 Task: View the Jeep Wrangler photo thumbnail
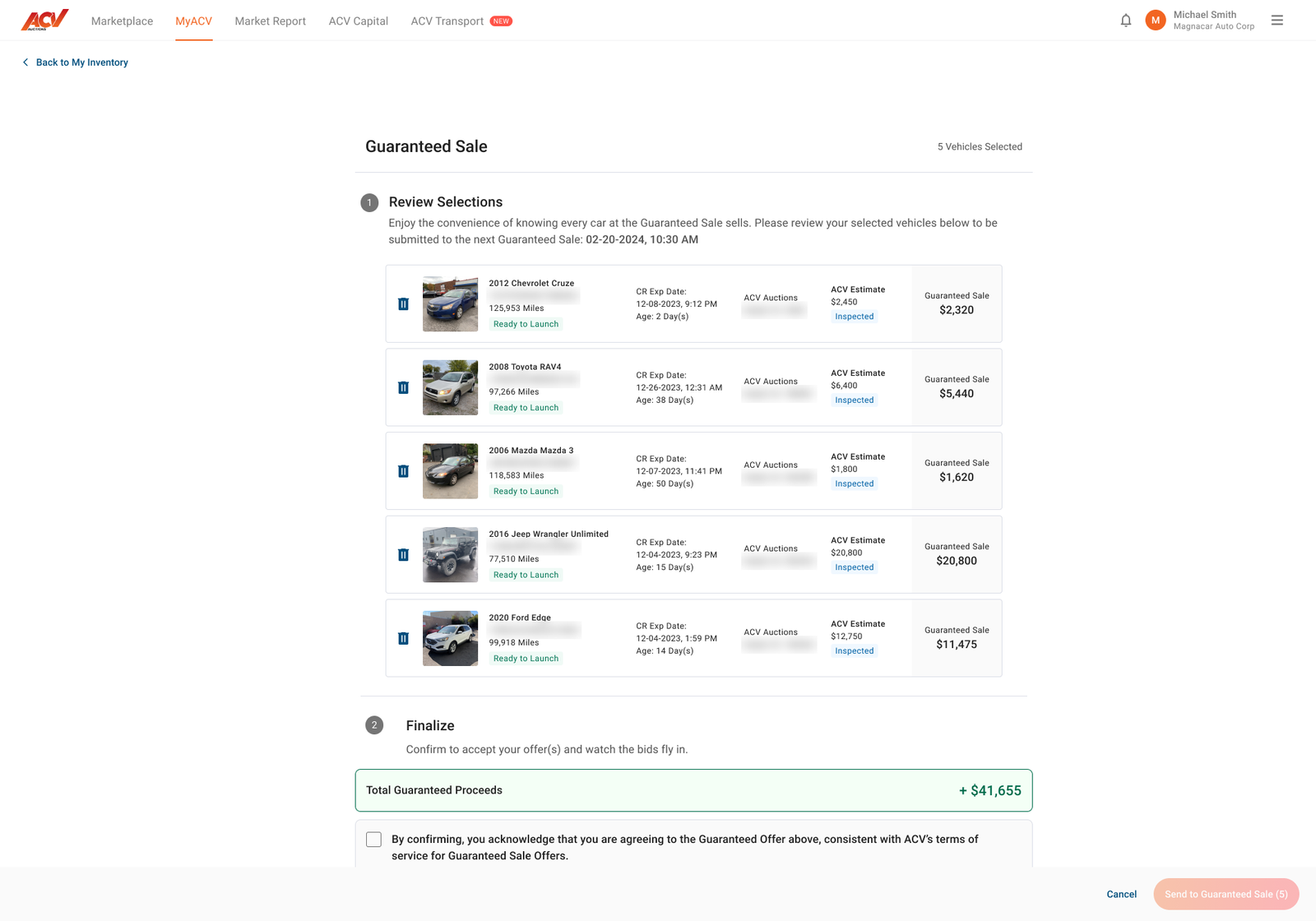tap(450, 555)
